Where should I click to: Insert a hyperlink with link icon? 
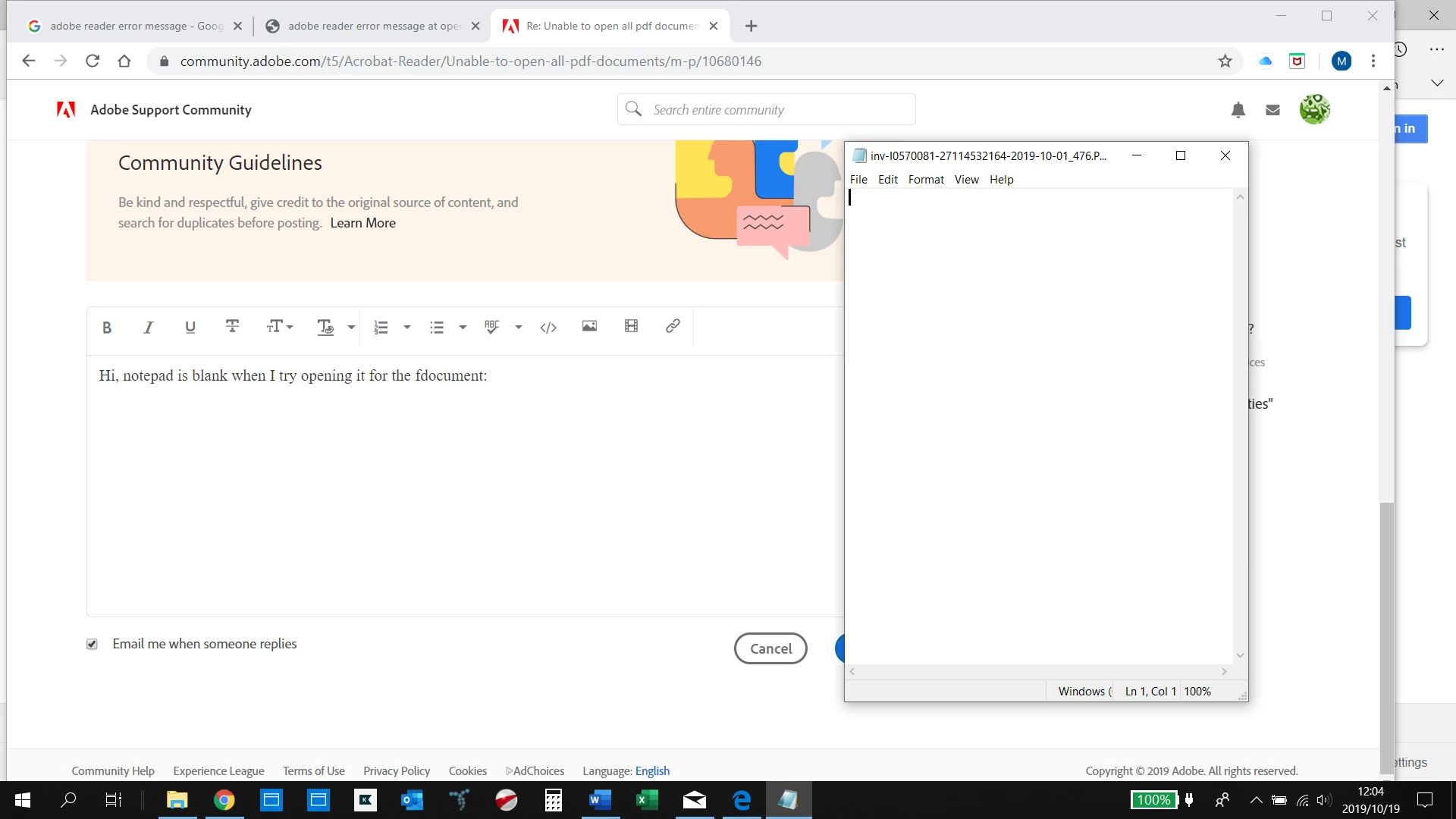(x=673, y=326)
